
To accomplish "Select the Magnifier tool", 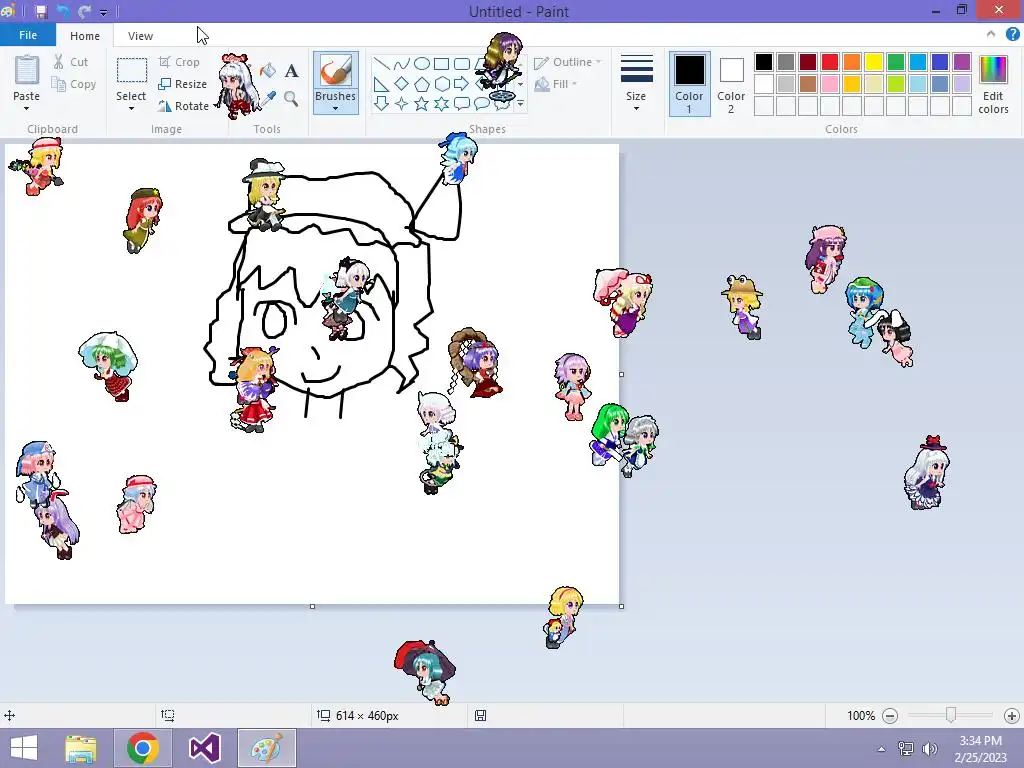I will [x=291, y=99].
